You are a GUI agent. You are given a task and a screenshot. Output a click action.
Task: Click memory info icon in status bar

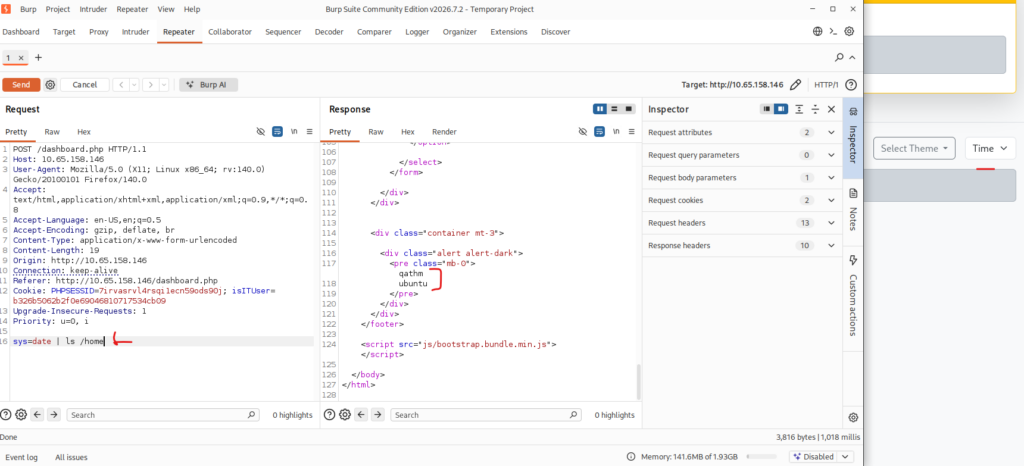click(x=631, y=457)
